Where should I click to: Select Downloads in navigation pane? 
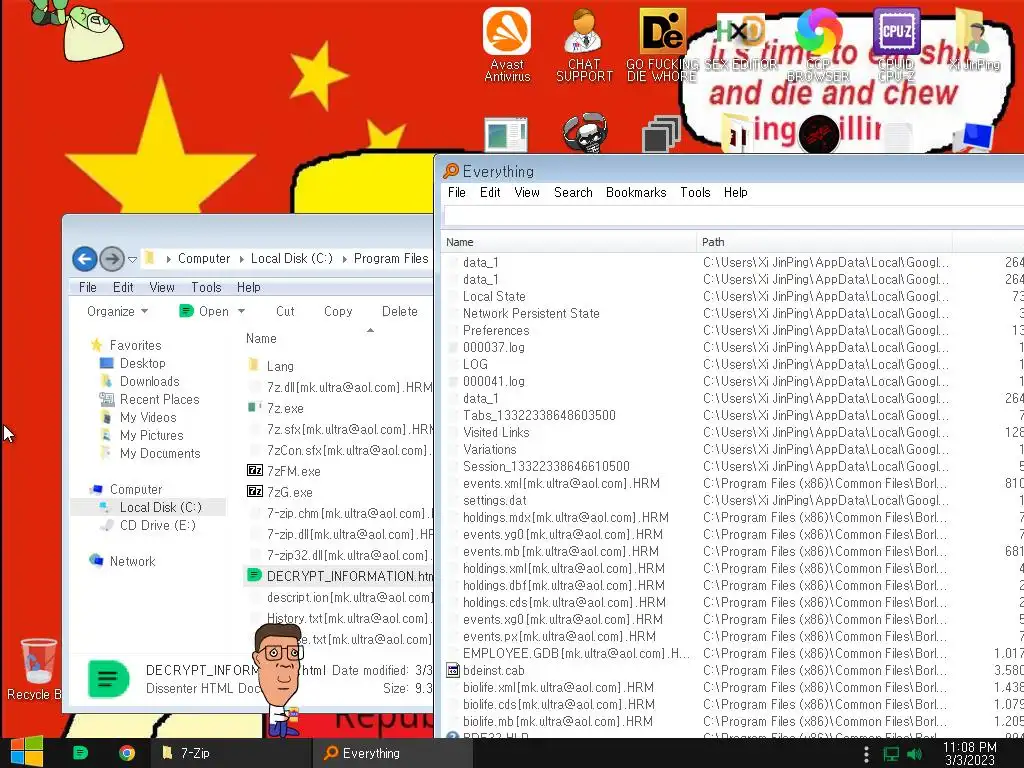pos(150,381)
